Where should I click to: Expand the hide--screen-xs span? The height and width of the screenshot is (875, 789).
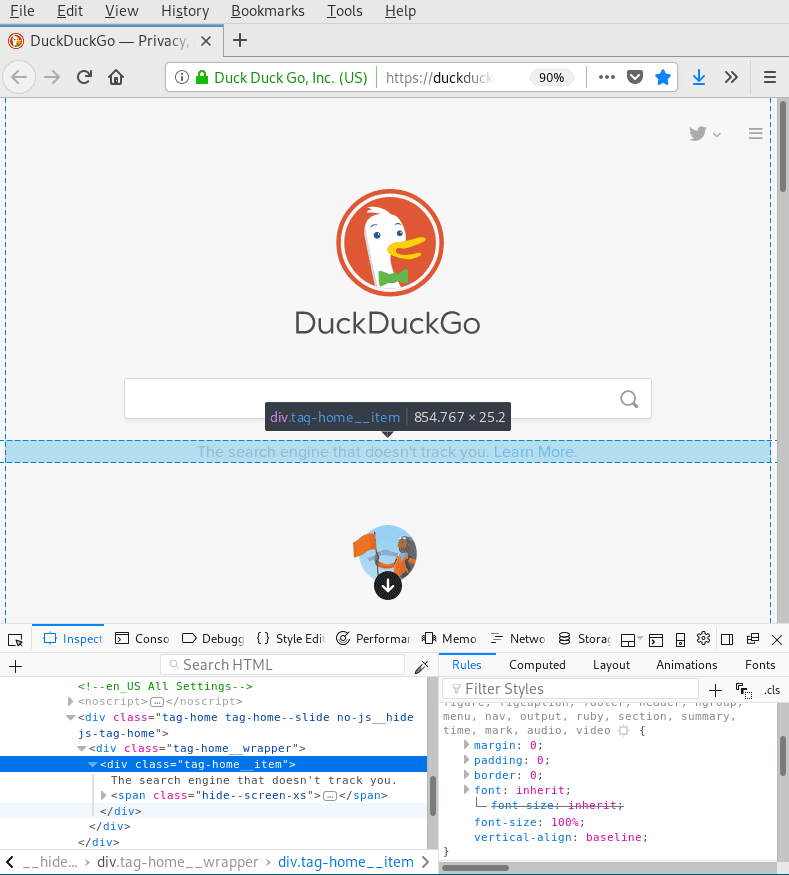pyautogui.click(x=104, y=795)
